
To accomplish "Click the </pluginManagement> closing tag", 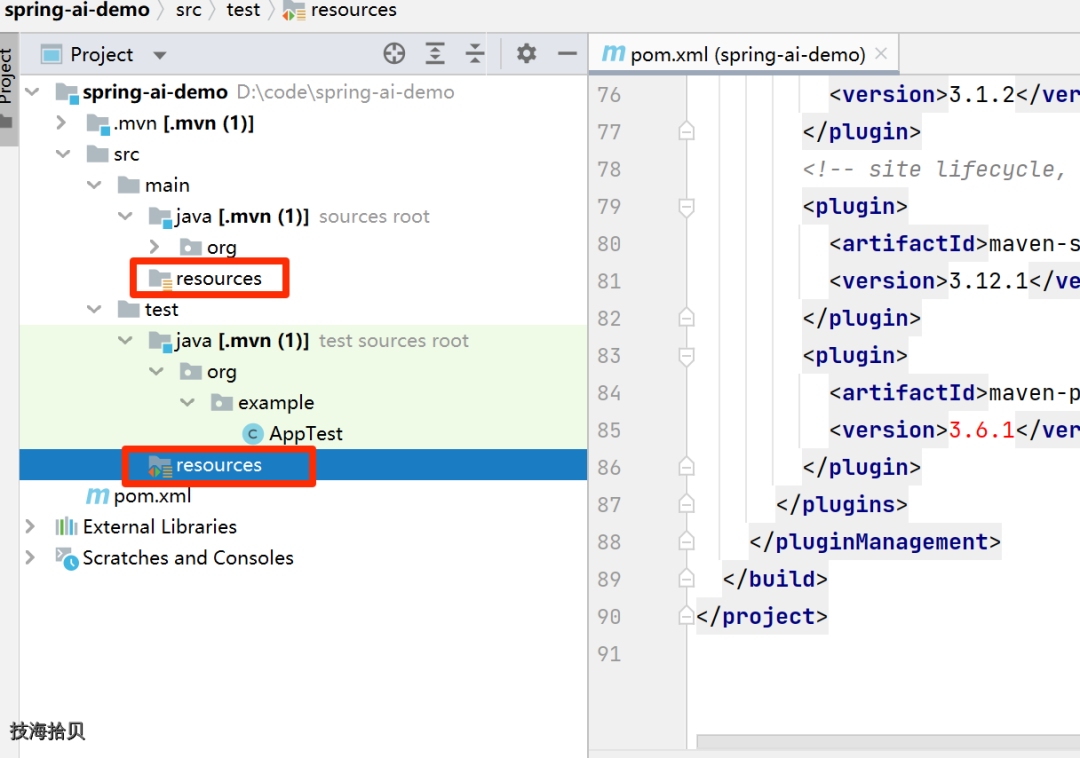I will 875,542.
